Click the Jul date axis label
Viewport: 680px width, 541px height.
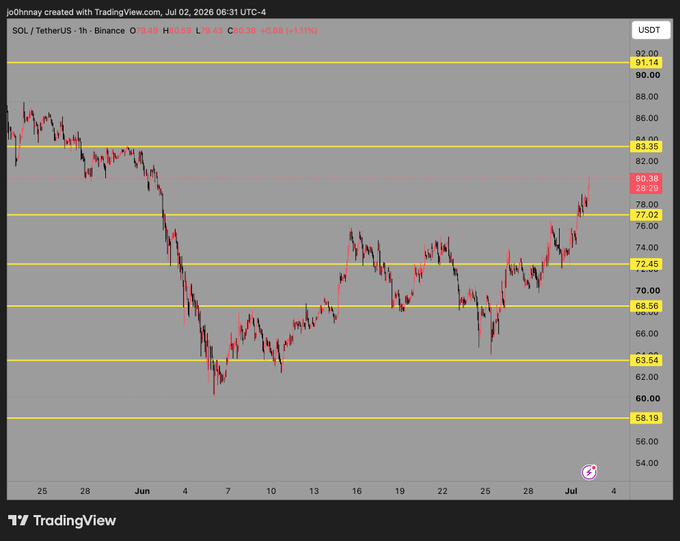571,491
